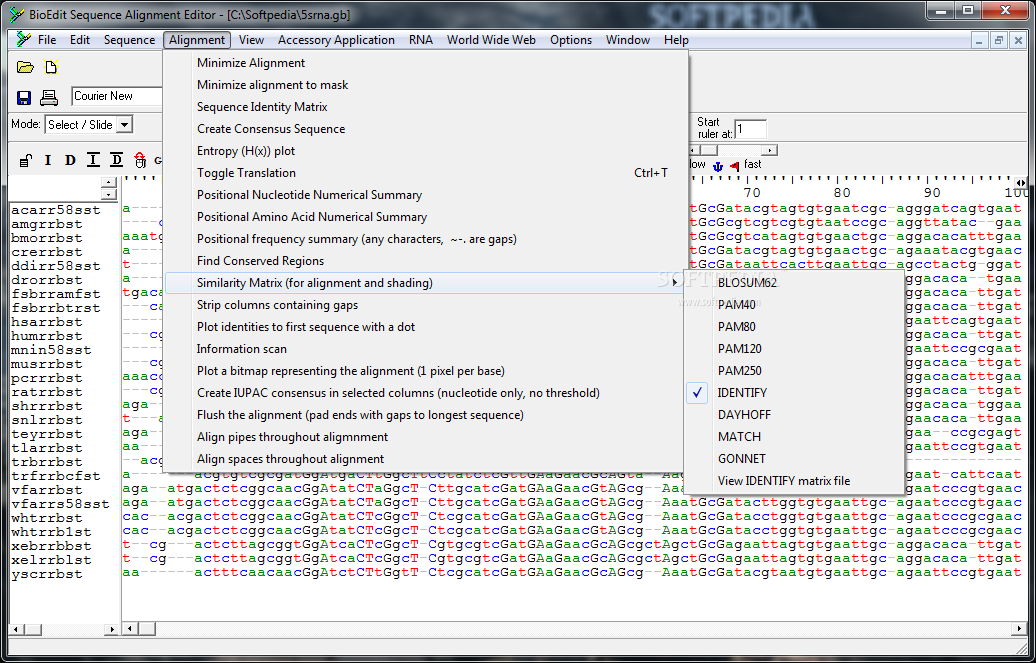The image size is (1036, 663).
Task: Select the PAM120 matrix
Action: [794, 348]
